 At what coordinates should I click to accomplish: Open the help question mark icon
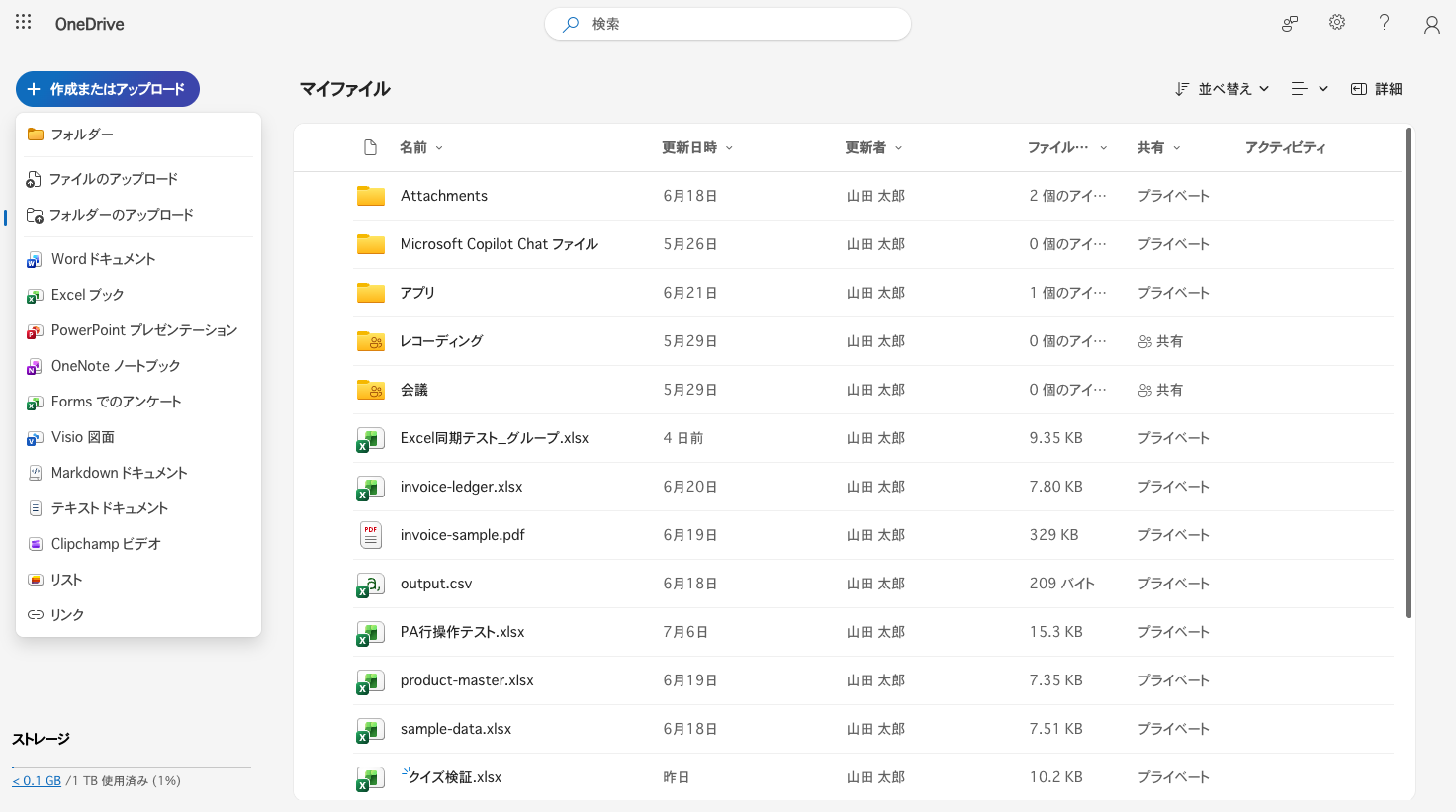click(1385, 22)
